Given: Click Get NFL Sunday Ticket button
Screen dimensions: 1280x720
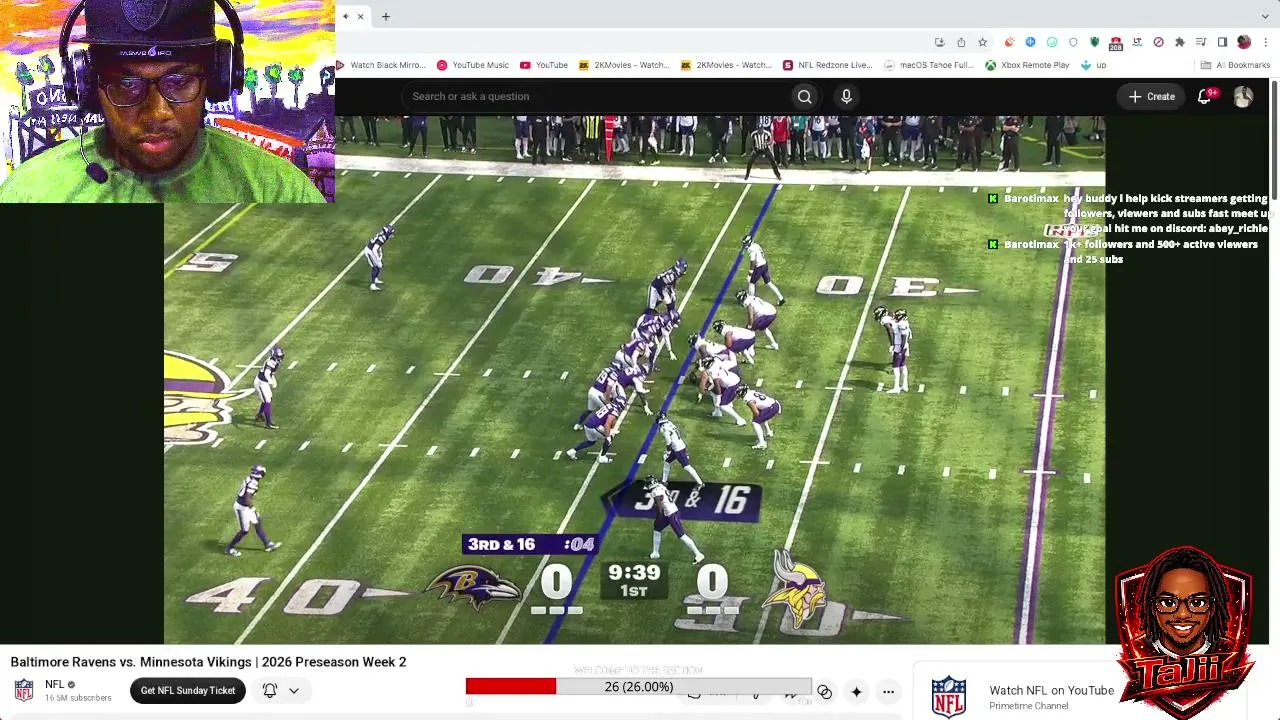Looking at the screenshot, I should coord(188,690).
